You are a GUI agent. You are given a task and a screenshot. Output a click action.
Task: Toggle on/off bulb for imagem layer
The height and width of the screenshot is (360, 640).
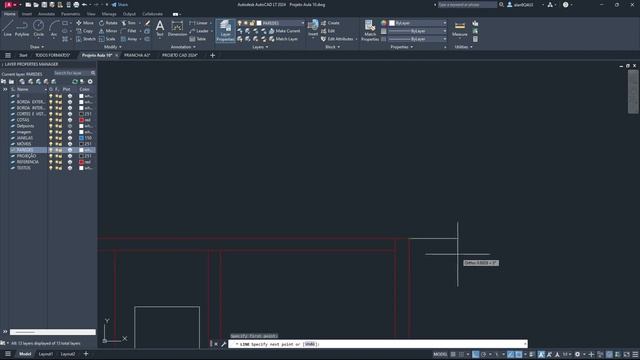tap(51, 132)
